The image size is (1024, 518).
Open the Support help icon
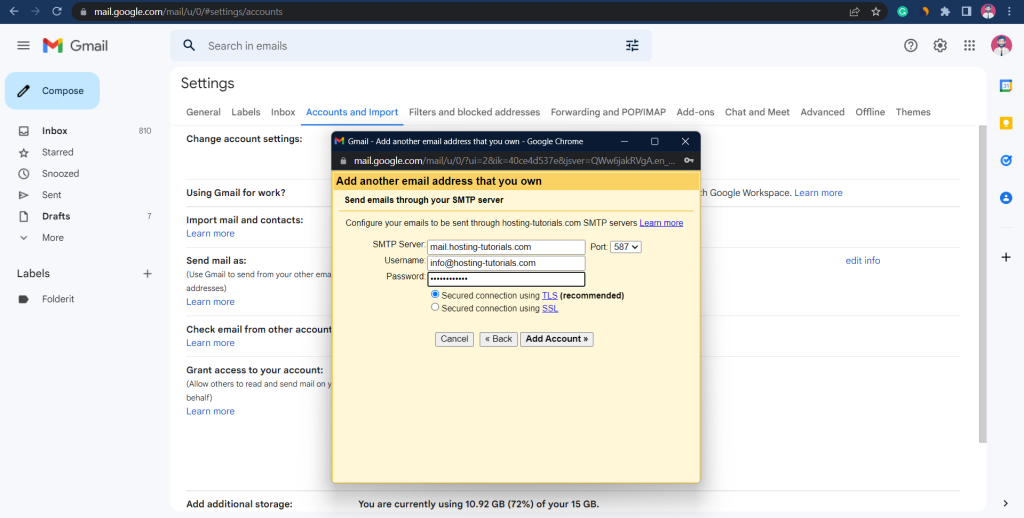coord(910,46)
